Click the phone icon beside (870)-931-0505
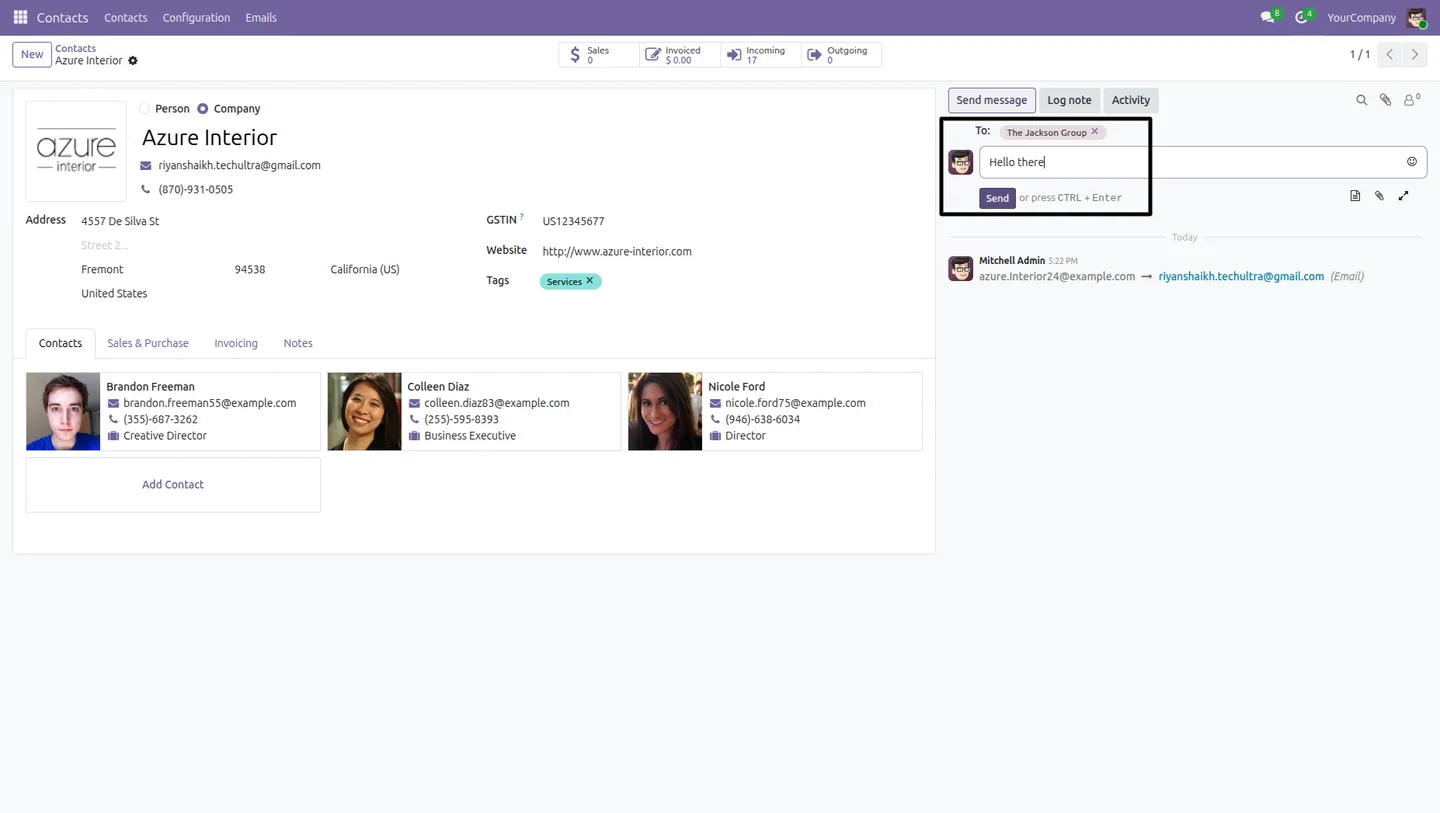 146,189
